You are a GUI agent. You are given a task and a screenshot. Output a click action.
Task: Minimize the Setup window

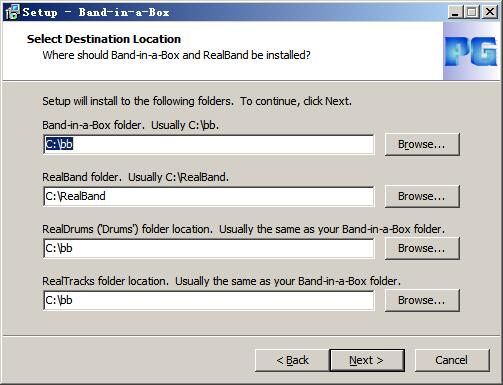tap(455, 12)
